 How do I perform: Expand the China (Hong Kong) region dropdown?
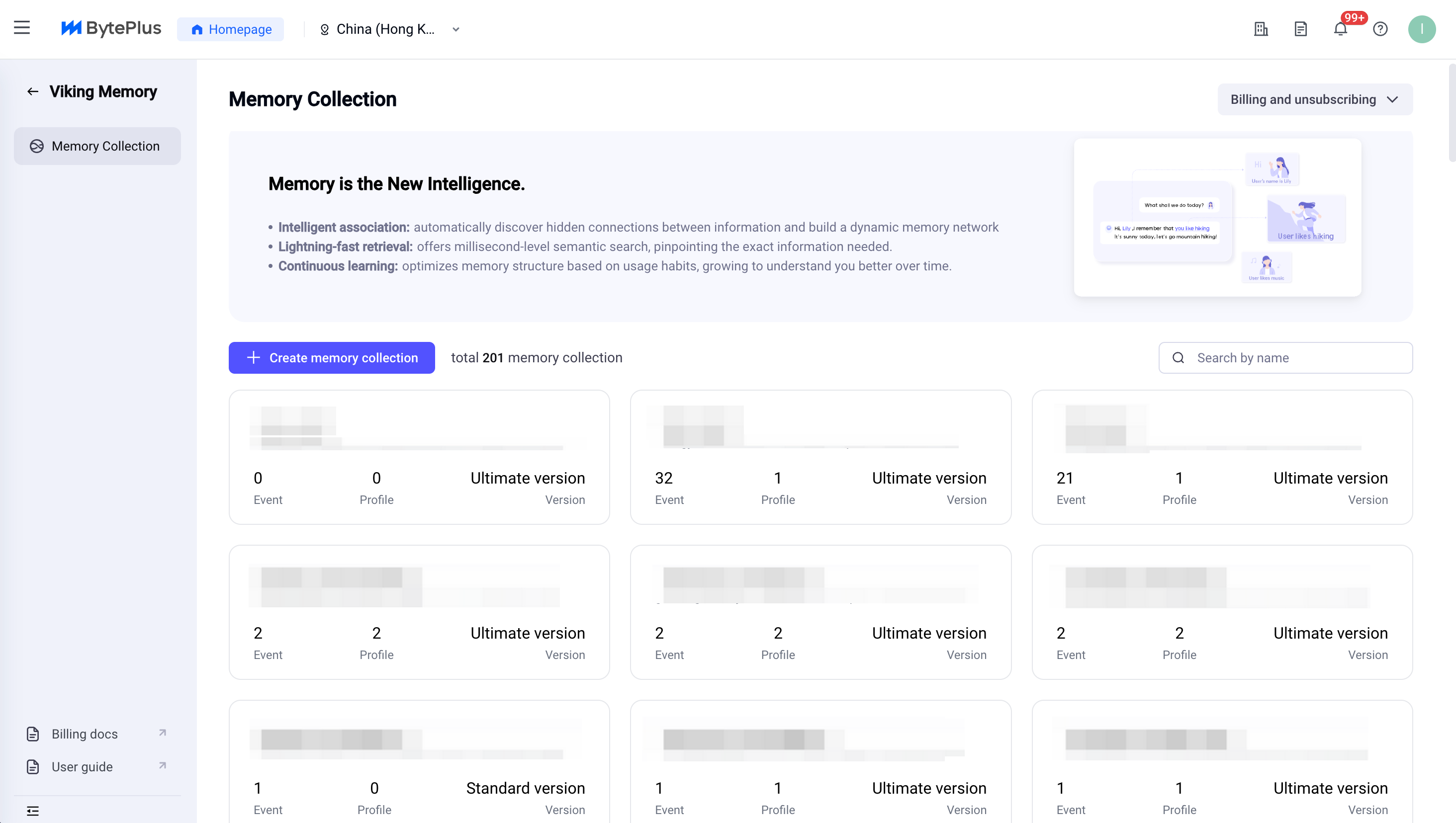click(x=389, y=29)
